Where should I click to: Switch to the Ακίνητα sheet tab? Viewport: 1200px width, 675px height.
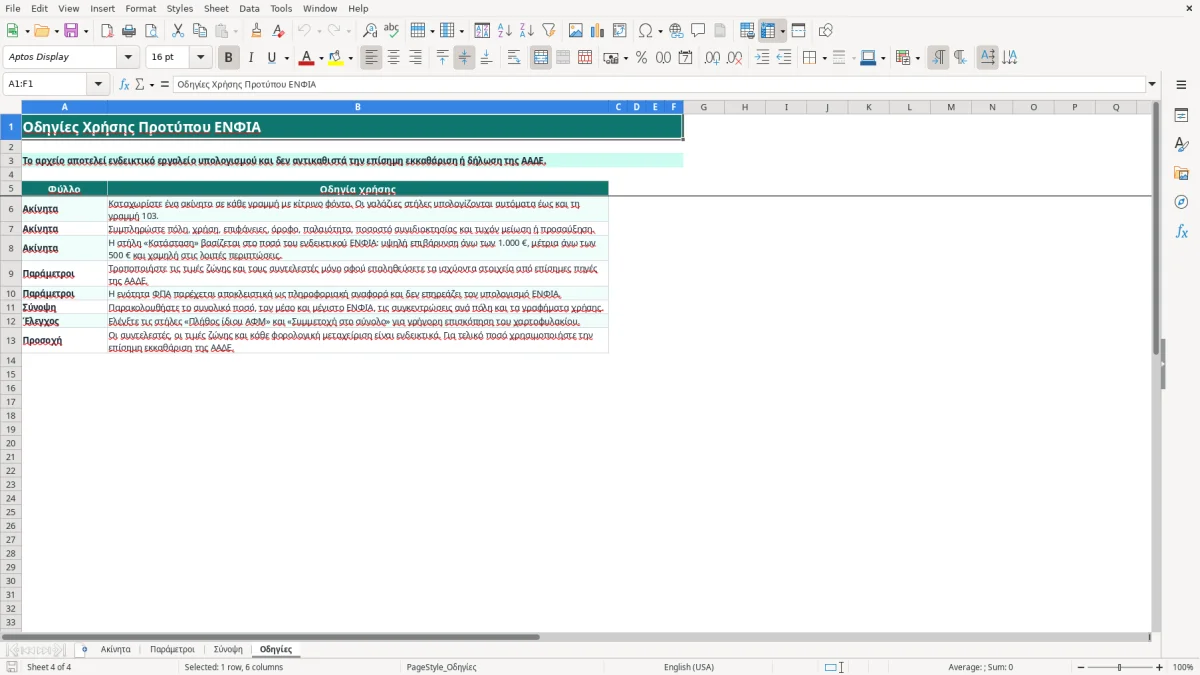tap(116, 650)
